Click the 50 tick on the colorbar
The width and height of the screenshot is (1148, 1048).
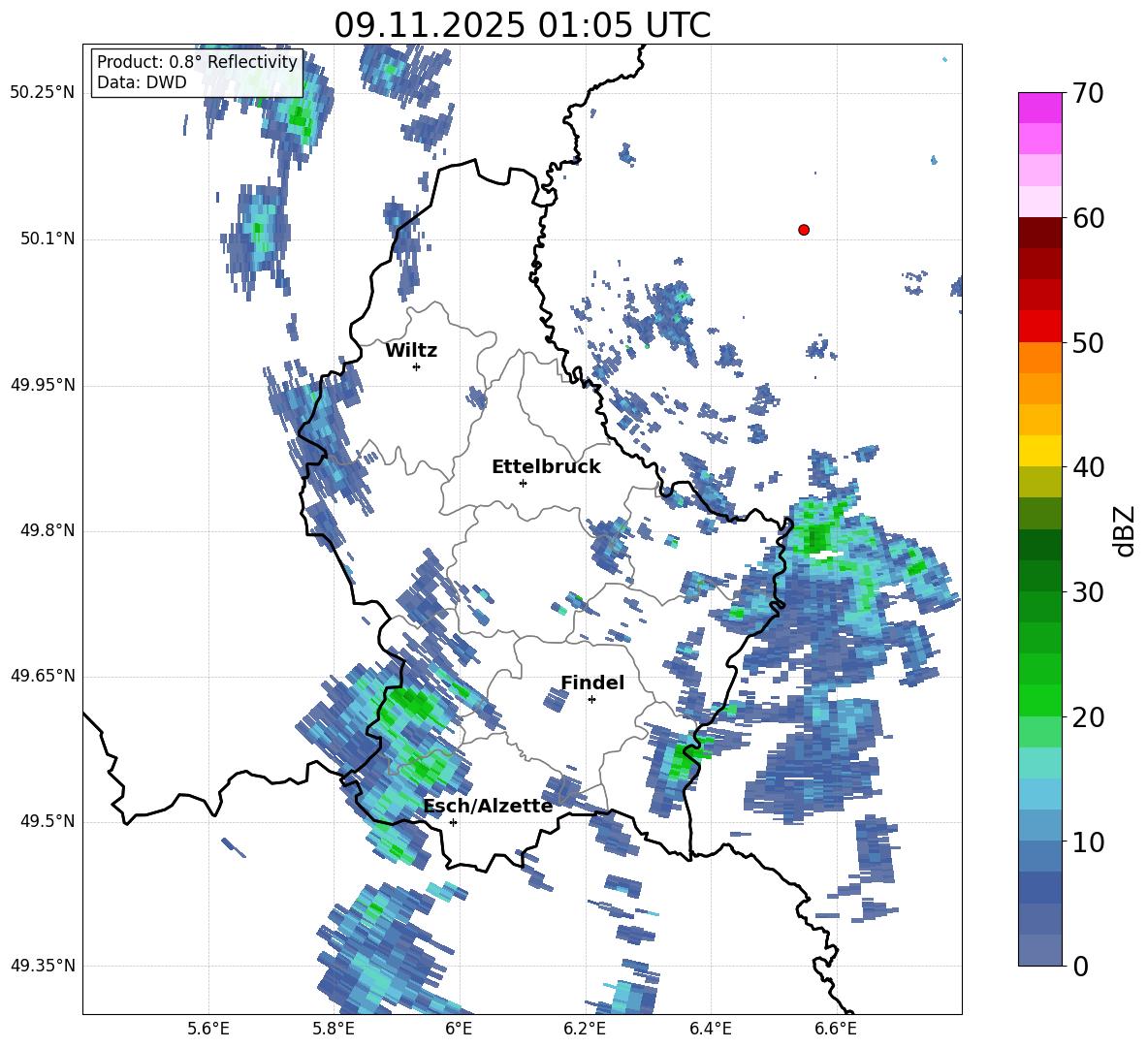pos(1088,342)
